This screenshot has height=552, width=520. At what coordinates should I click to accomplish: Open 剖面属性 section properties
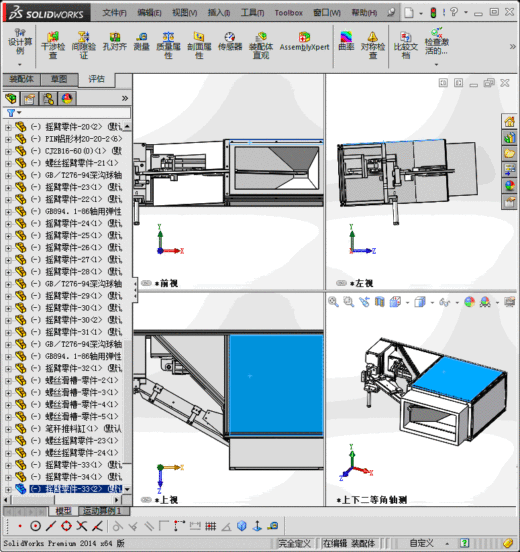[x=199, y=45]
